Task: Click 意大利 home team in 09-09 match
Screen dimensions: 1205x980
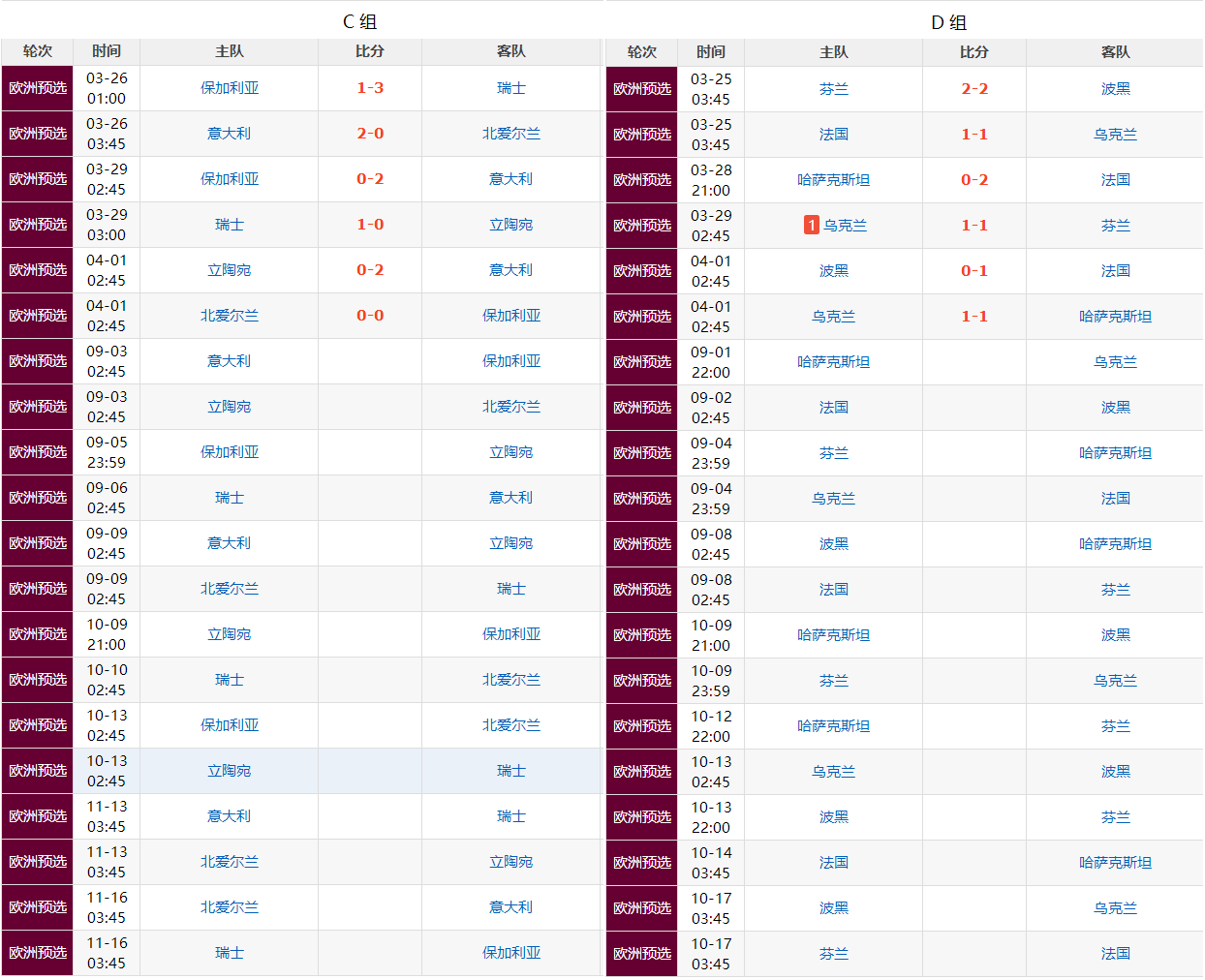Action: [x=230, y=543]
